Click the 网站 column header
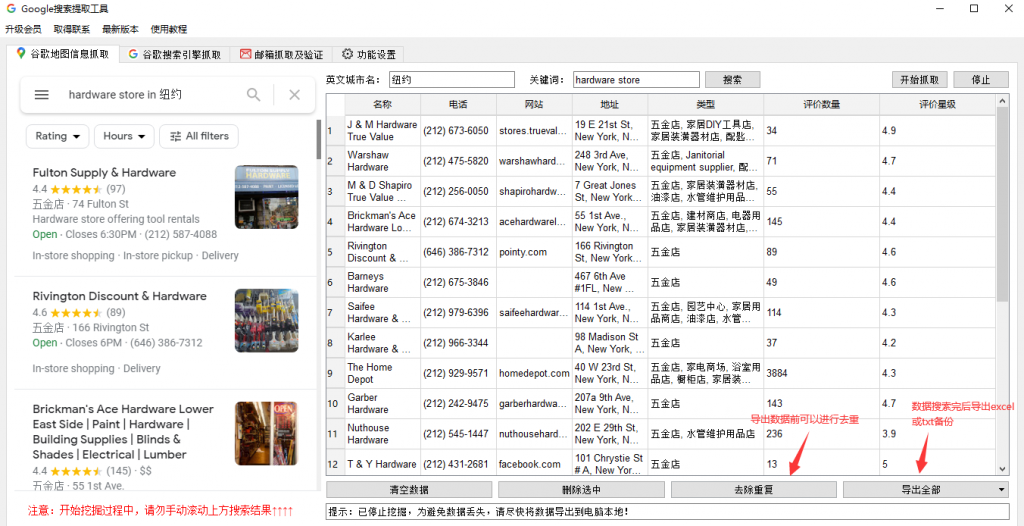This screenshot has height=526, width=1024. (534, 105)
